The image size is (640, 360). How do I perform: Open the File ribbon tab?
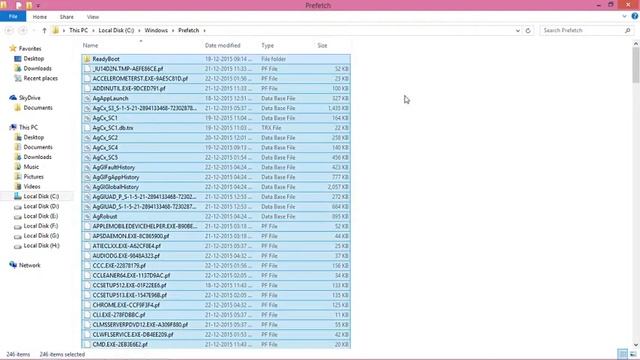[x=13, y=17]
